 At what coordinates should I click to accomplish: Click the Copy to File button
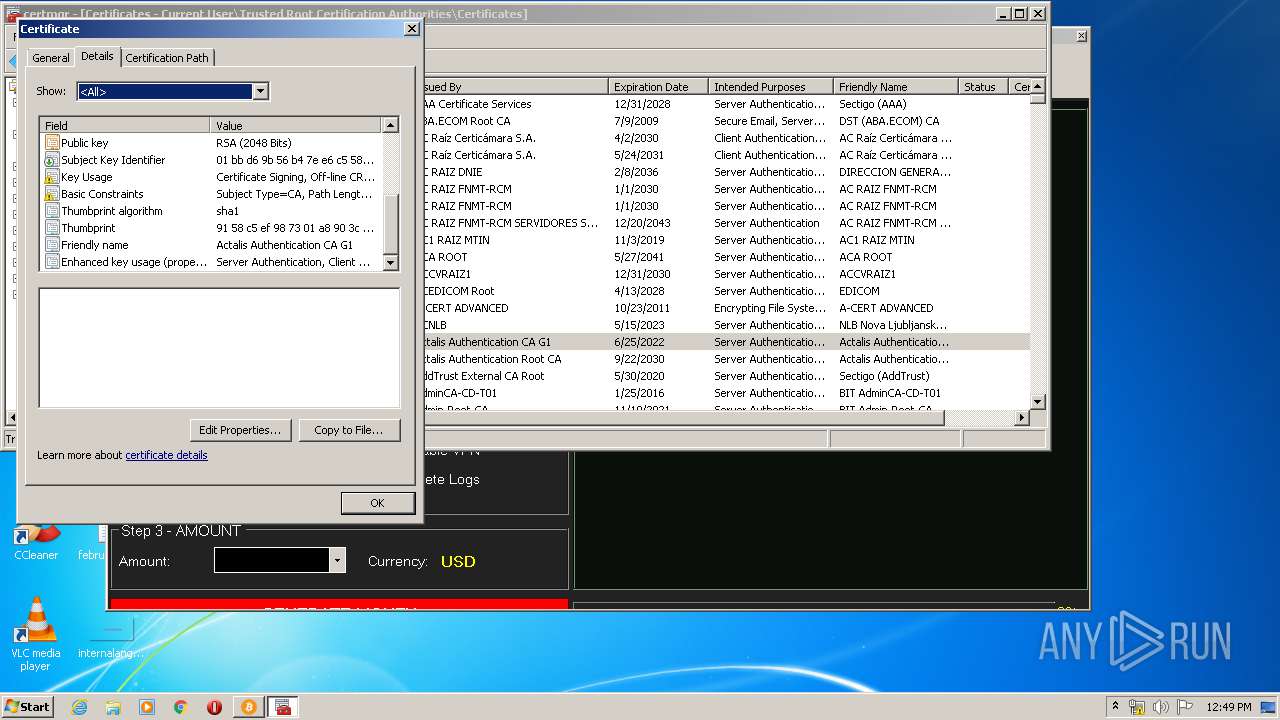click(x=349, y=430)
